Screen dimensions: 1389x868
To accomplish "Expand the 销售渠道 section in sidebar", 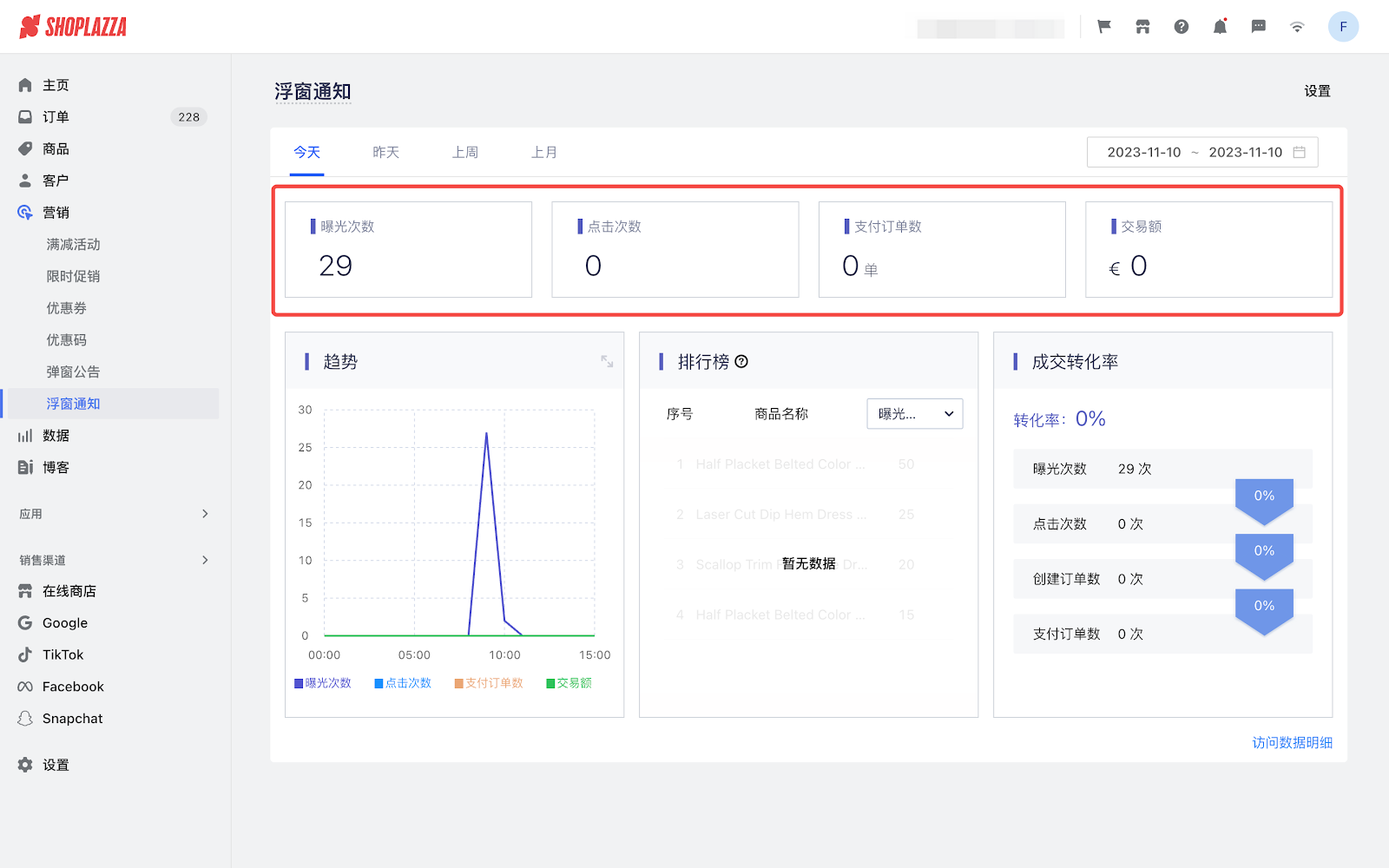I will tap(205, 560).
